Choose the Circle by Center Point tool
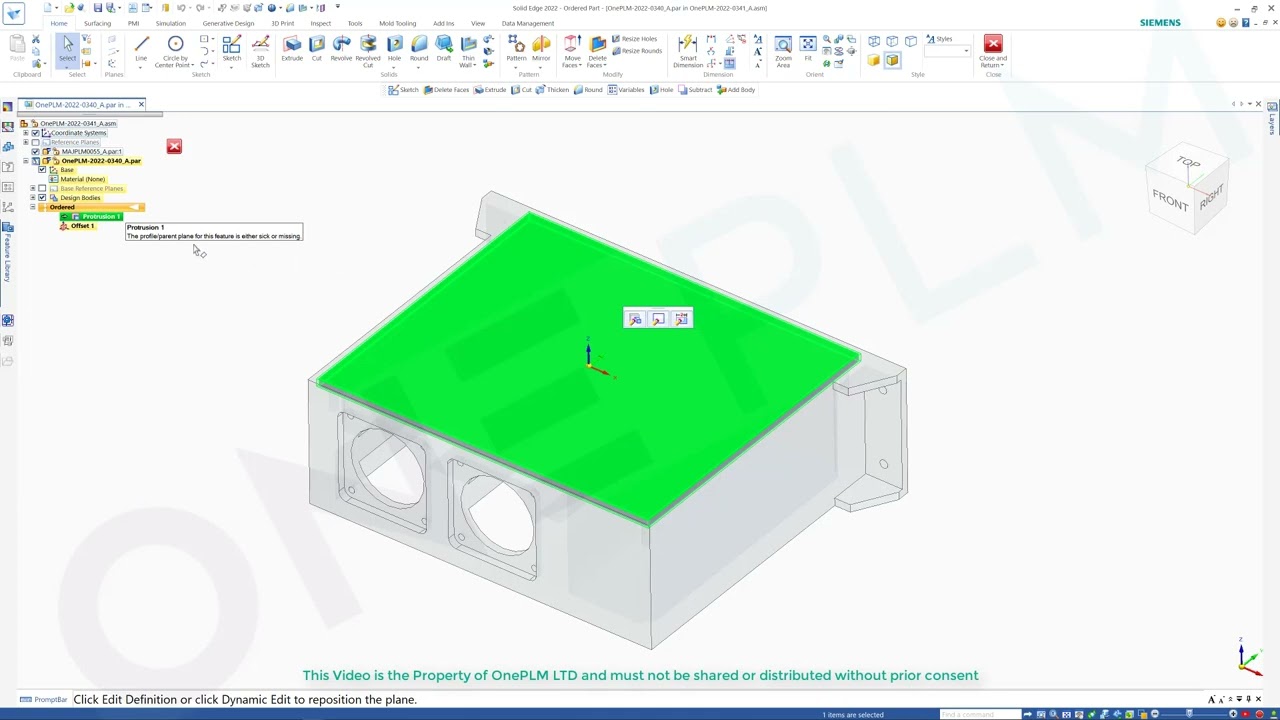 click(x=175, y=51)
